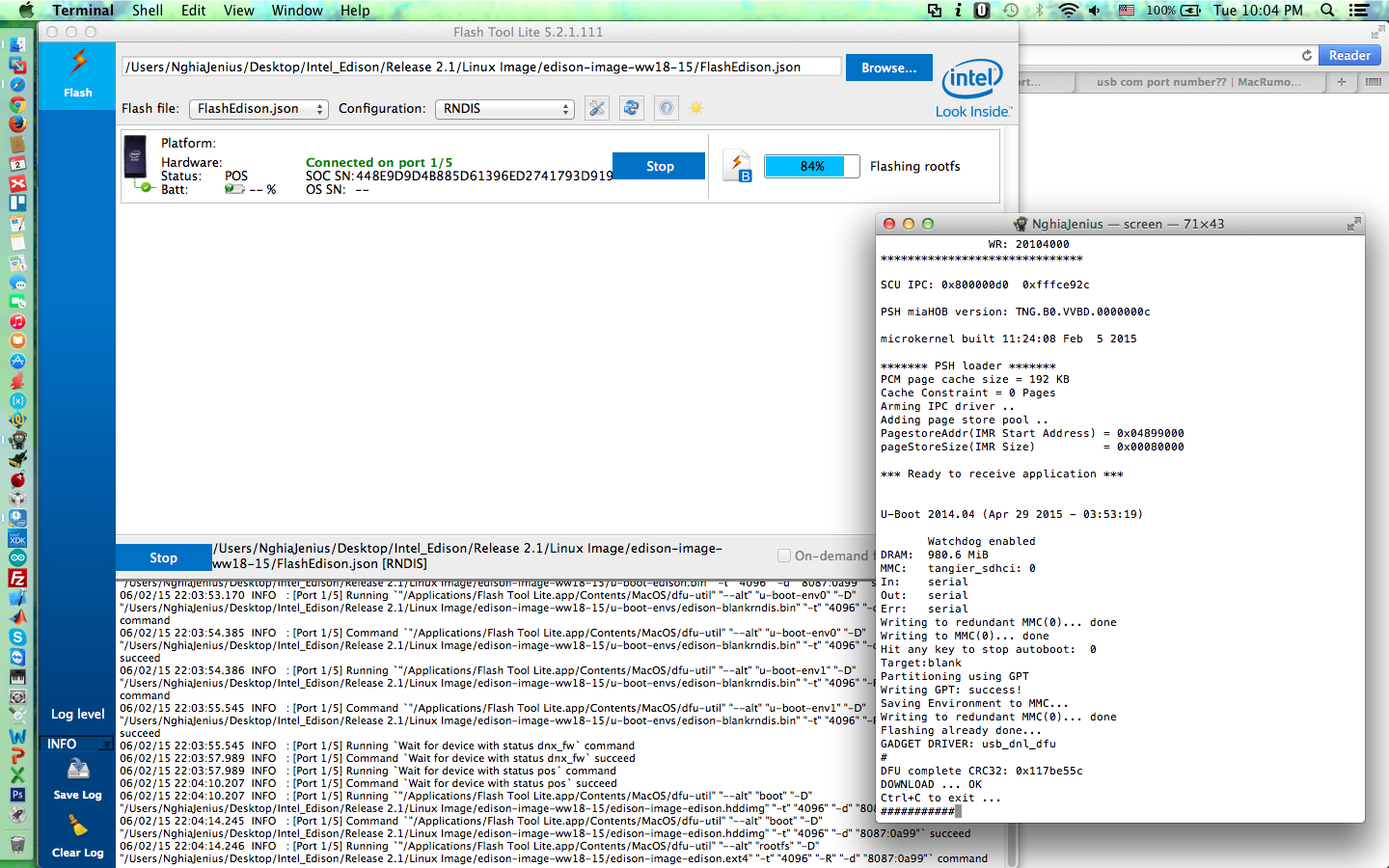Viewport: 1389px width, 868px height.
Task: Select the 'usb com port number' Safari tab
Action: [1198, 82]
